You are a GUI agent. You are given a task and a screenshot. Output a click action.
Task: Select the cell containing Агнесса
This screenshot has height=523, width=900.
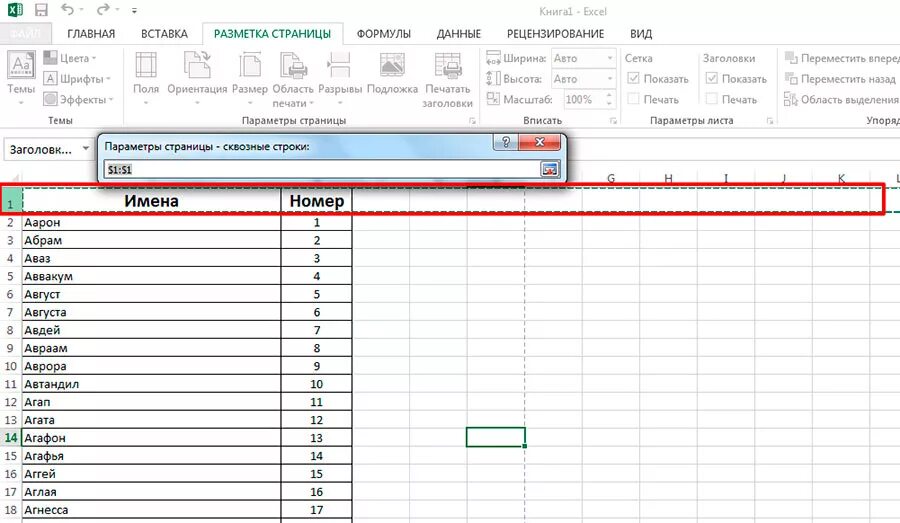pyautogui.click(x=152, y=510)
